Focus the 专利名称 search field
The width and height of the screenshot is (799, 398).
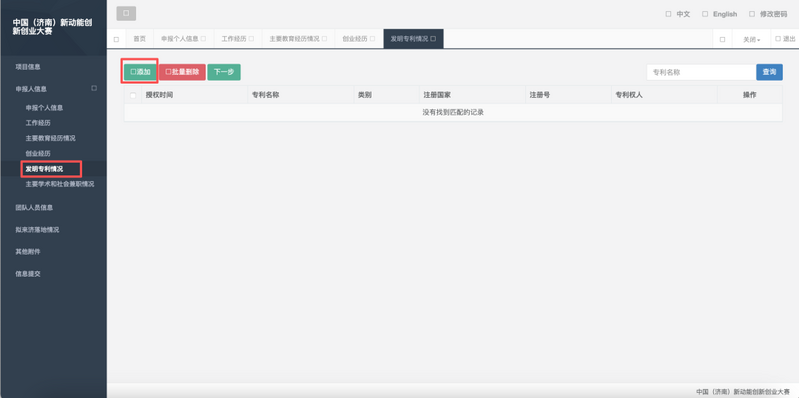701,72
